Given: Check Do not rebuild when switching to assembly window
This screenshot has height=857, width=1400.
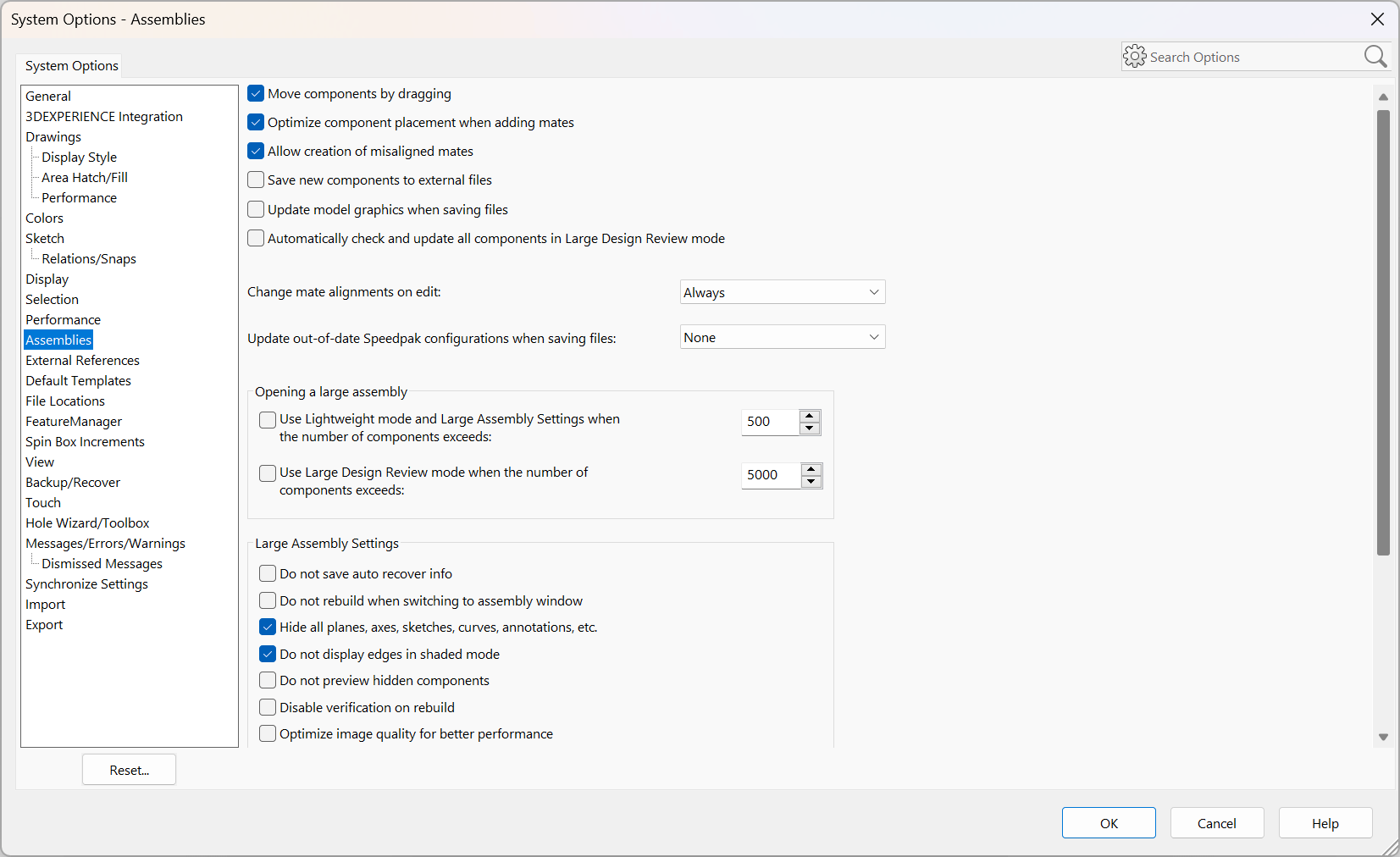Looking at the screenshot, I should [268, 600].
